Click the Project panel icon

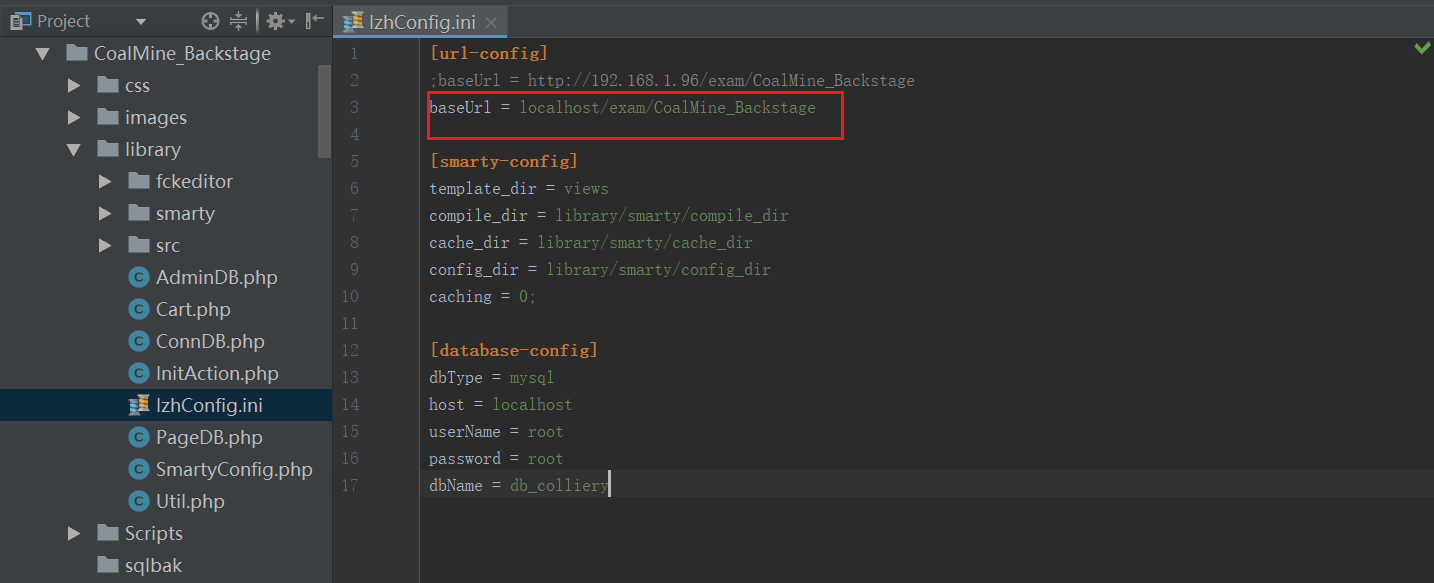coord(20,20)
